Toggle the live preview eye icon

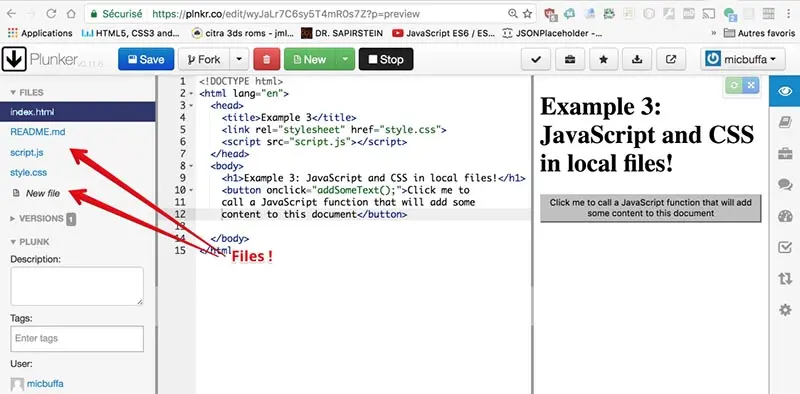coord(785,91)
